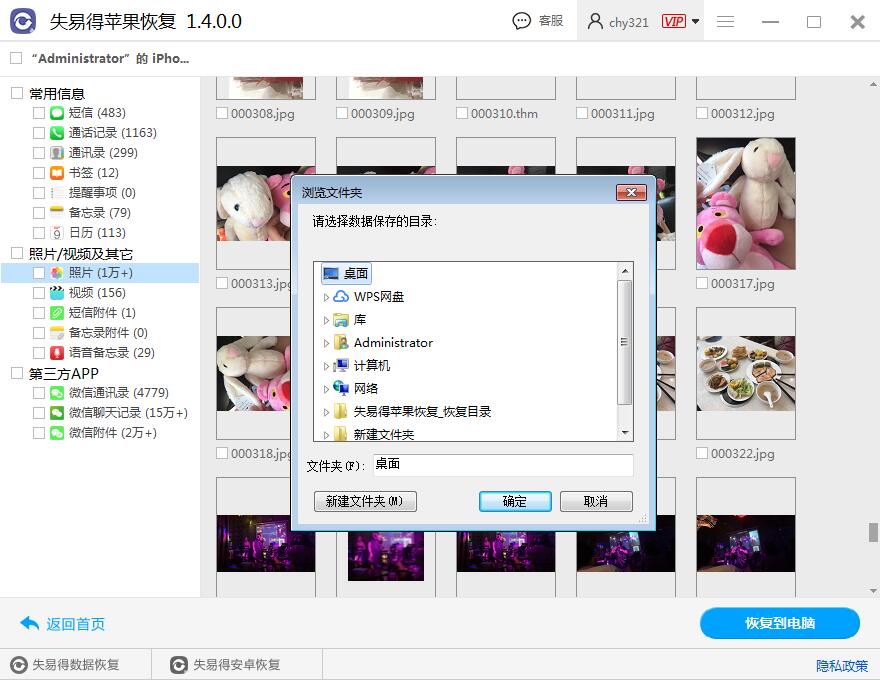Tick the 照片 (1万+) checkbox
The image size is (880, 680).
tap(39, 273)
